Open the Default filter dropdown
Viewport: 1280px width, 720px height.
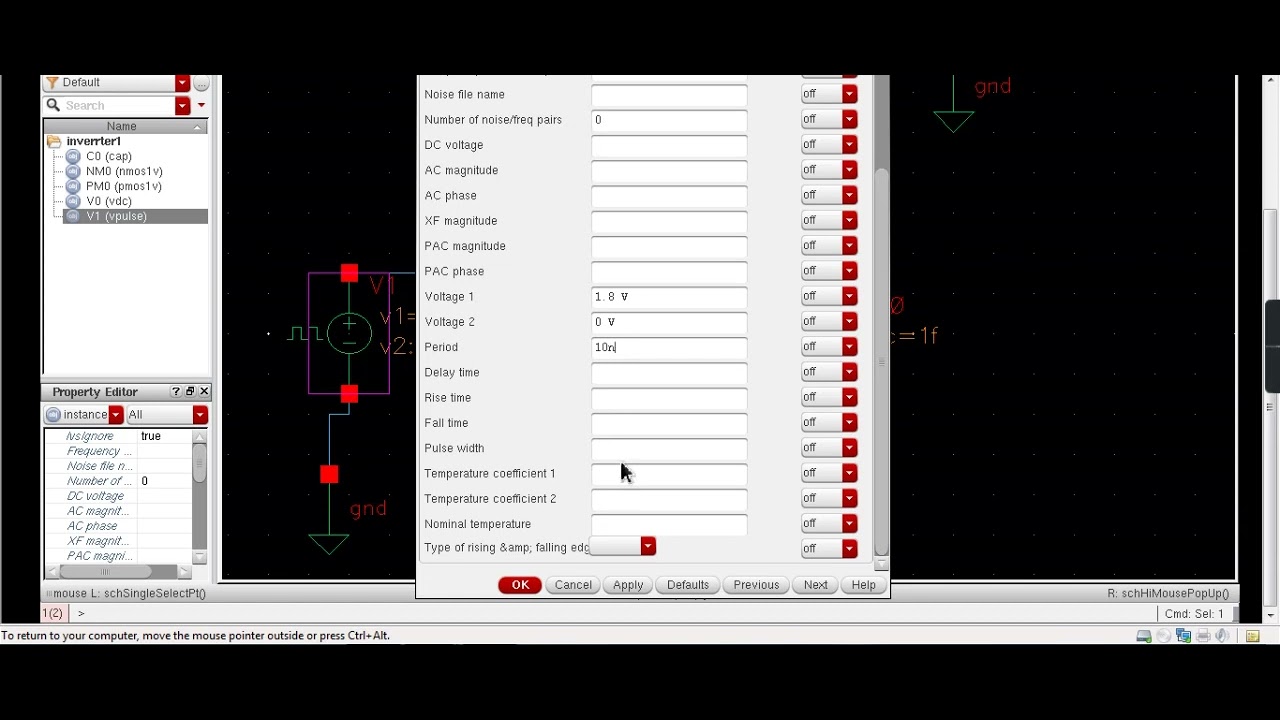coord(182,83)
